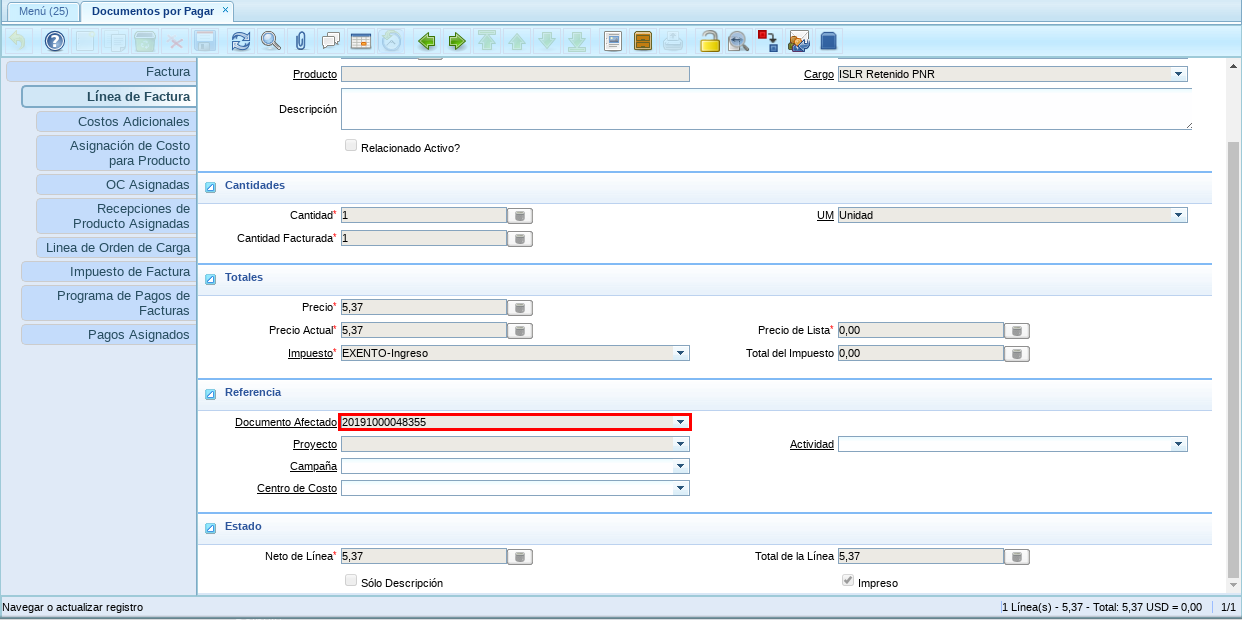
Task: Click the yellow padlock lock icon
Action: 709,41
